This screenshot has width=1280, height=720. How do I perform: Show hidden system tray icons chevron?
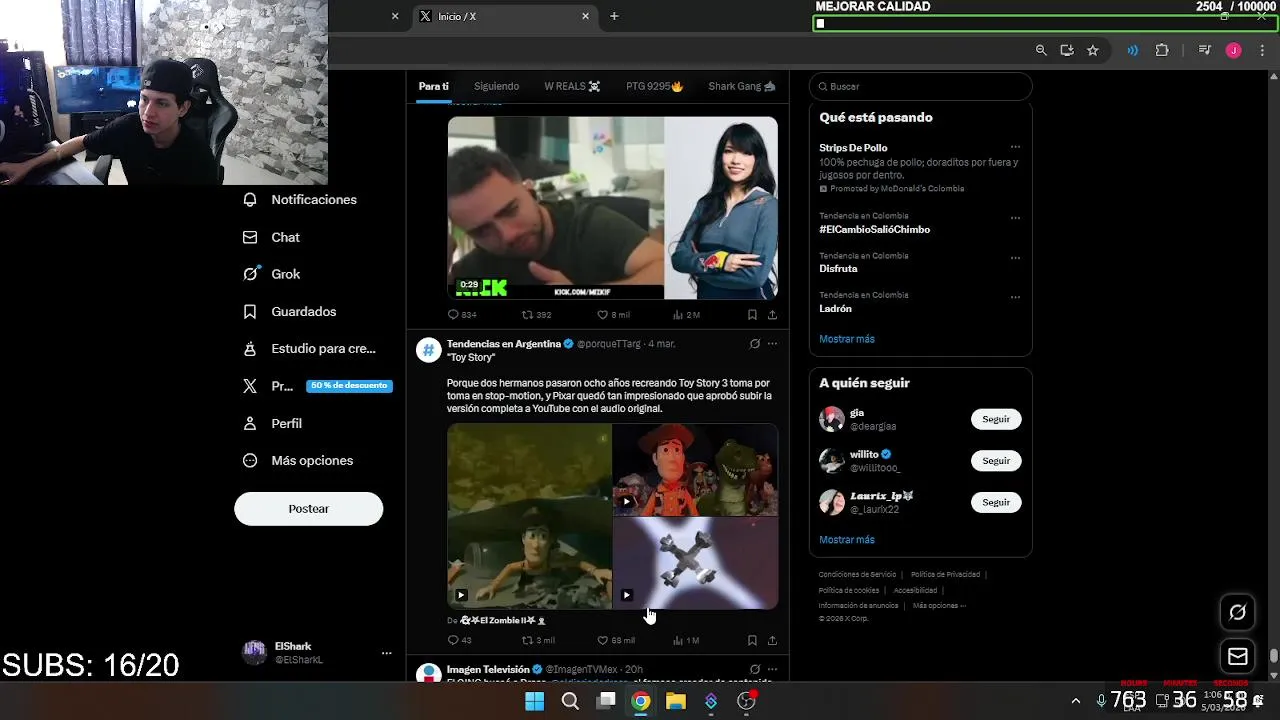coord(1076,701)
